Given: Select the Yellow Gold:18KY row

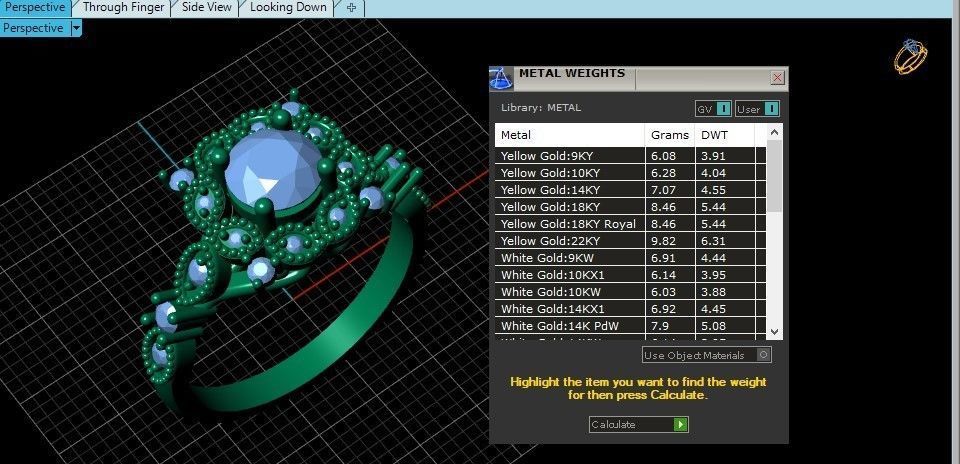Looking at the screenshot, I should point(631,207).
